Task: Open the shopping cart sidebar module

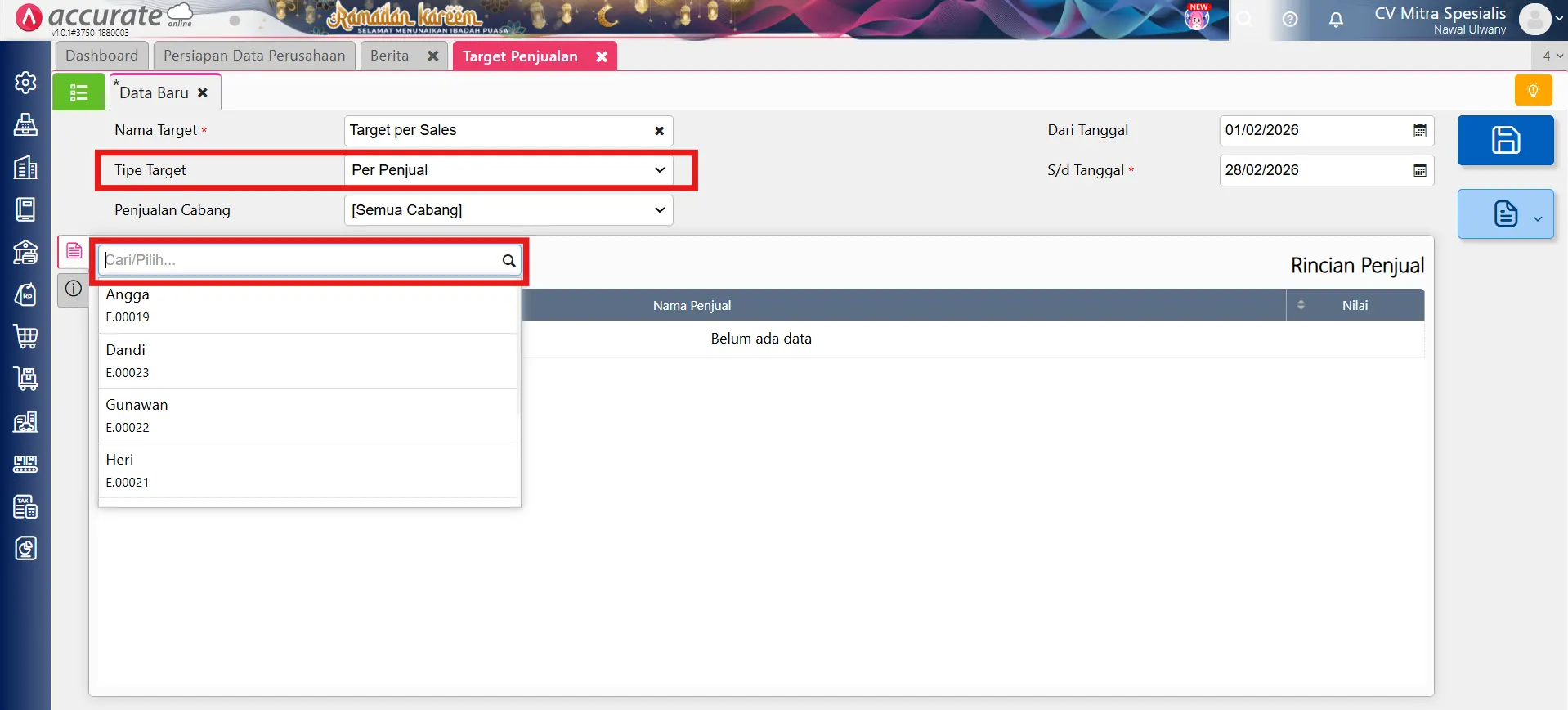Action: [25, 336]
